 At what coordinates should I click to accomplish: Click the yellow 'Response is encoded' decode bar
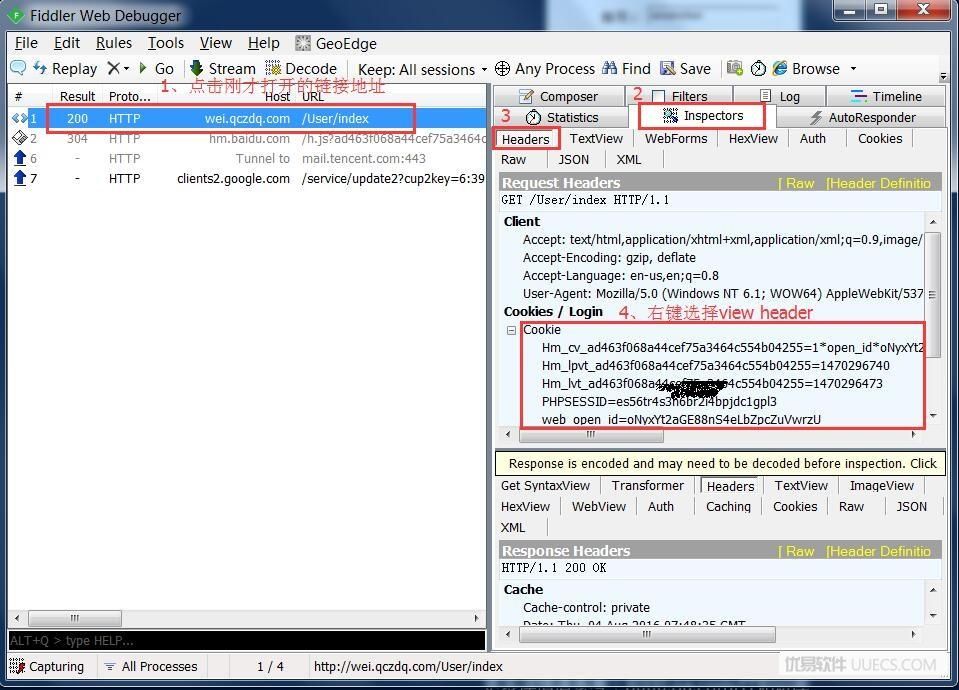click(720, 464)
